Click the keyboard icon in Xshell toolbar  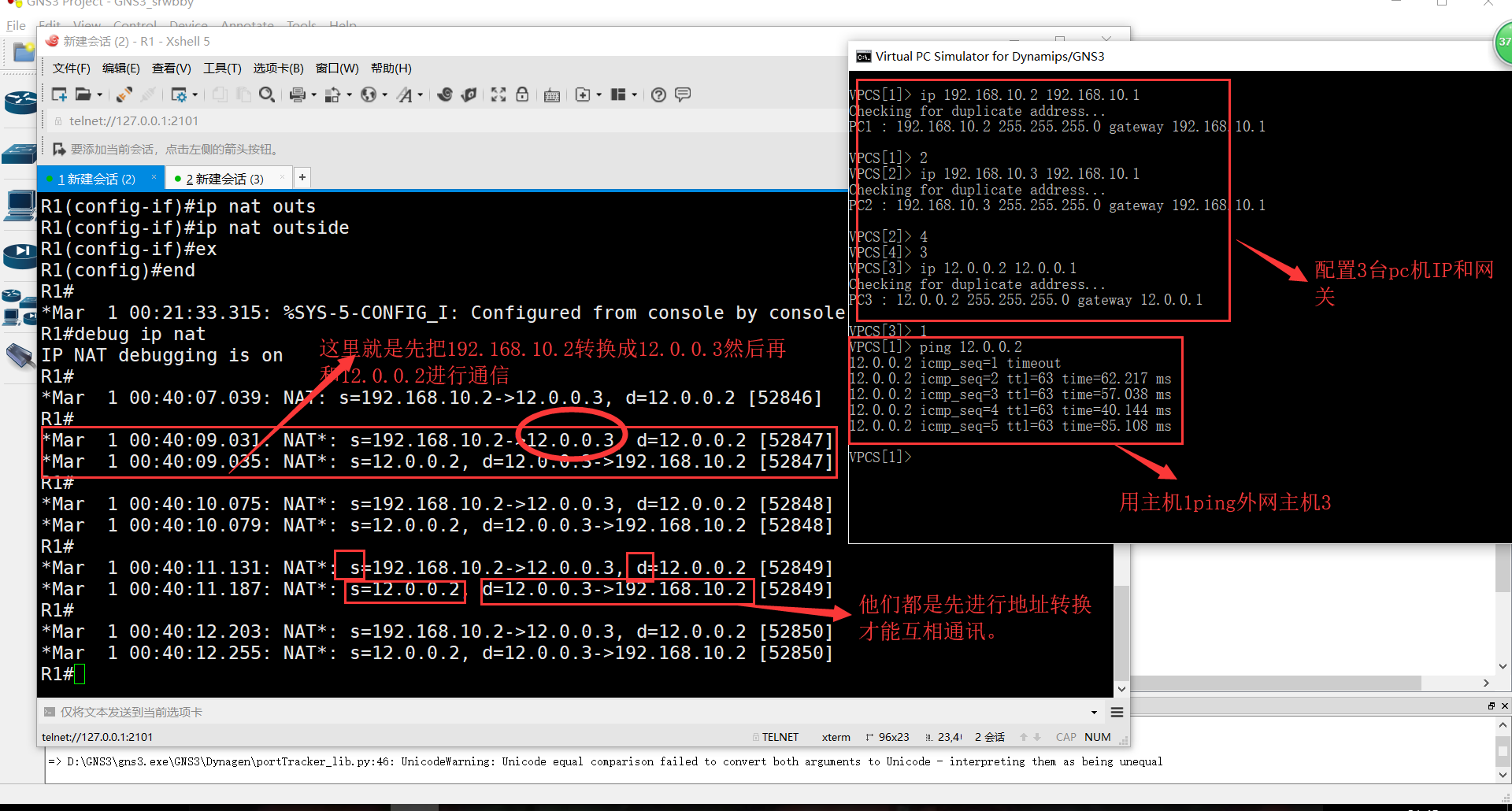[x=552, y=95]
